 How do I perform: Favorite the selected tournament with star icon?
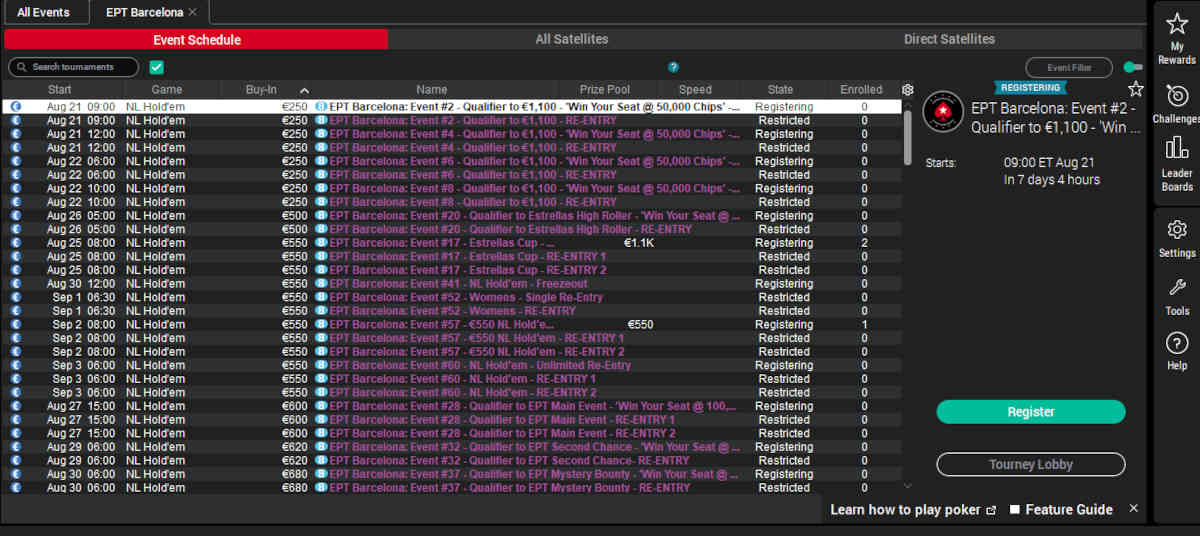[1135, 89]
